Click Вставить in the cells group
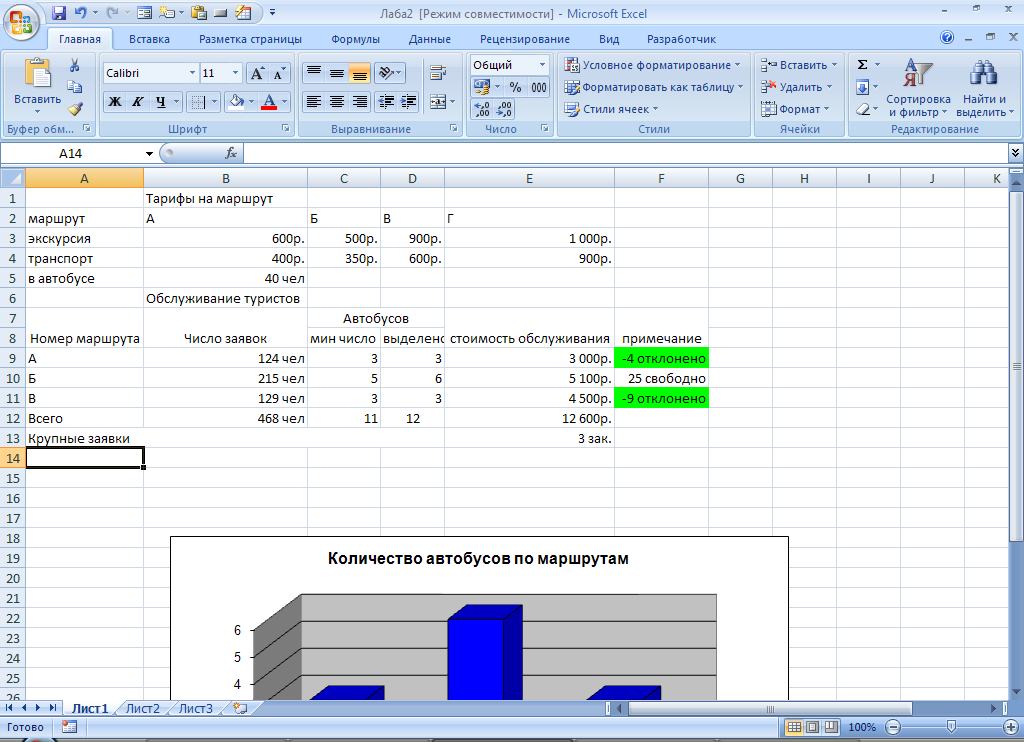Image resolution: width=1024 pixels, height=742 pixels. click(799, 65)
